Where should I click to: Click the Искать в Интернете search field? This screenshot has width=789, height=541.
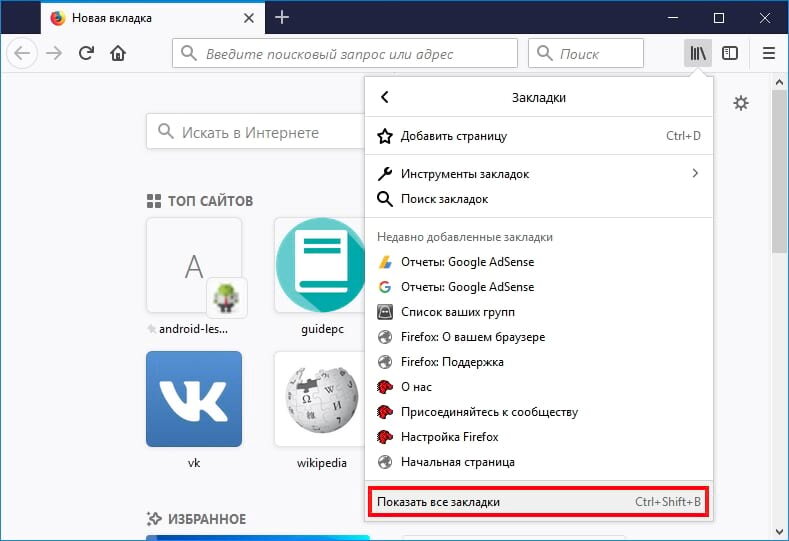256,132
